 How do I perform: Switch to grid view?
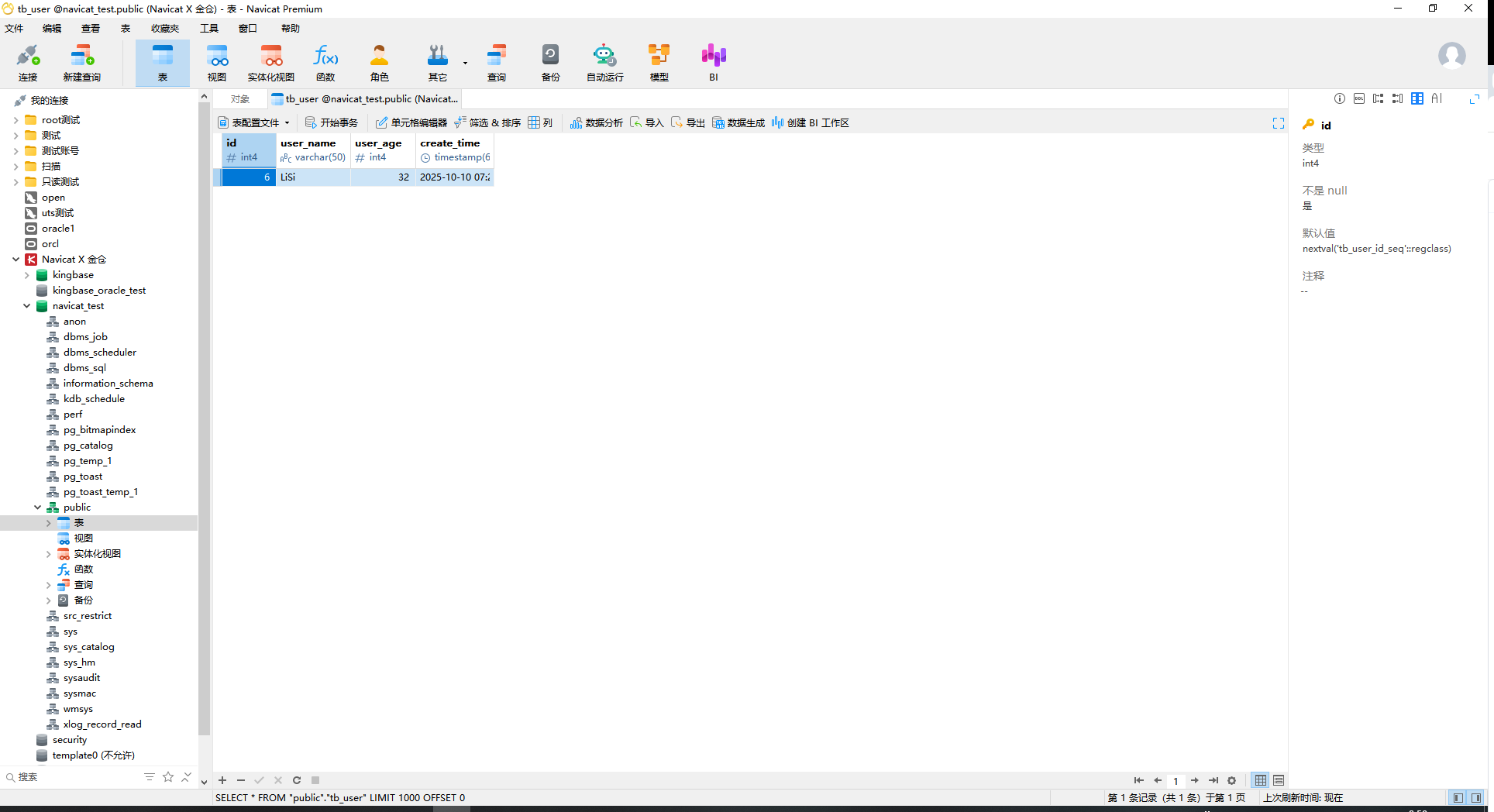coord(1261,780)
